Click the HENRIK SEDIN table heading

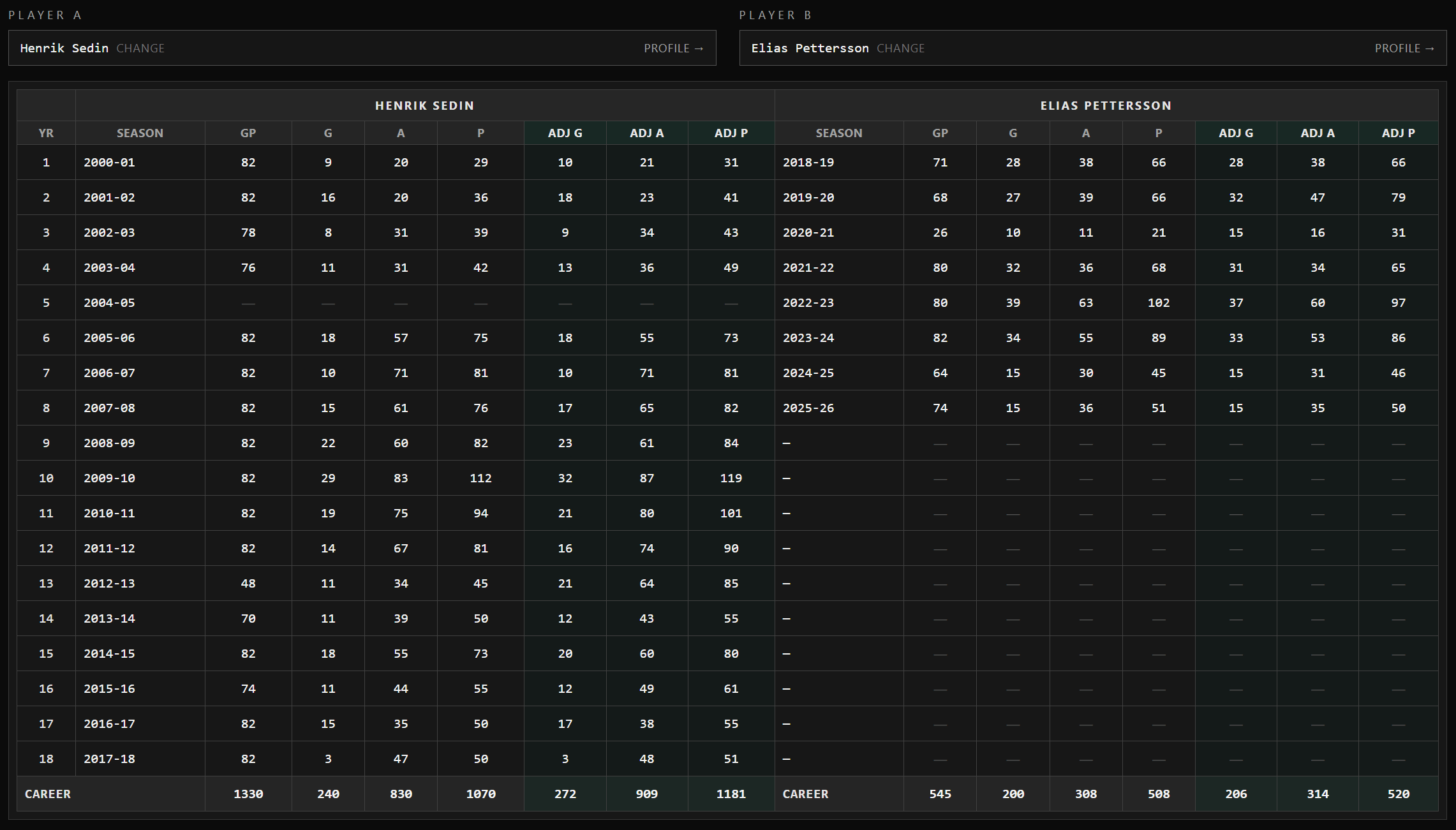point(424,106)
